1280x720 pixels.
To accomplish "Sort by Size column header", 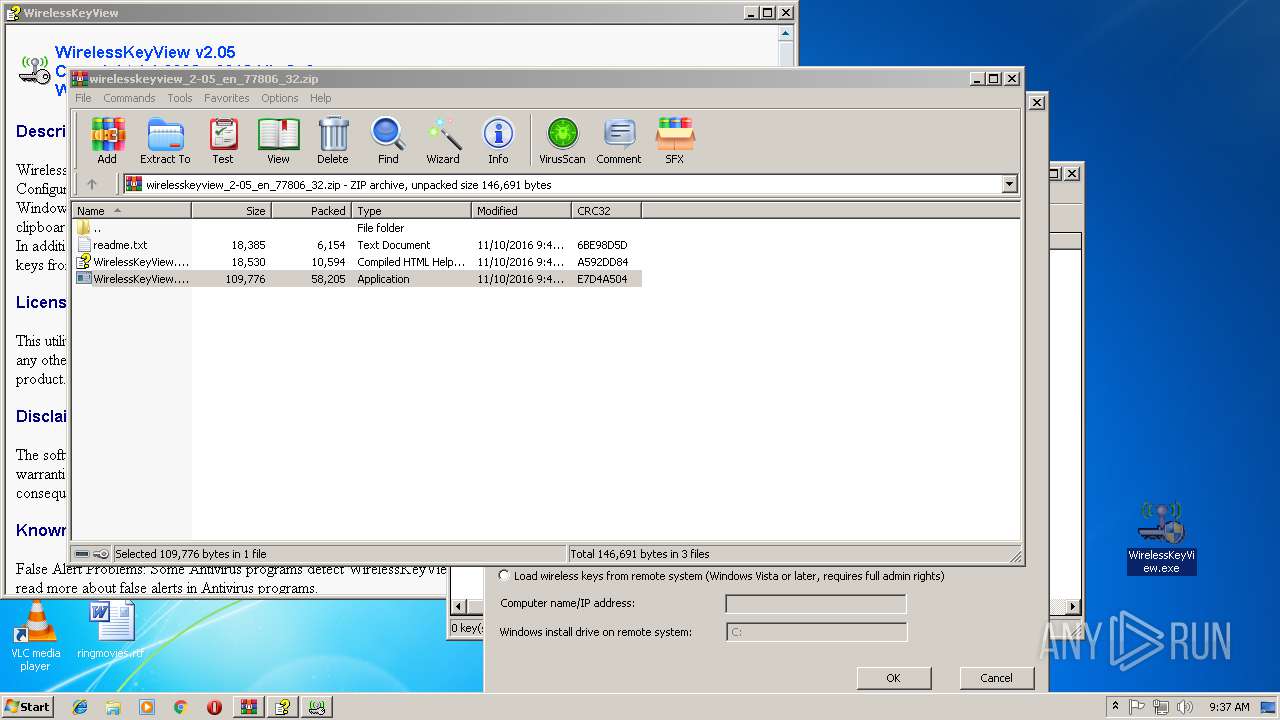I will pos(231,211).
